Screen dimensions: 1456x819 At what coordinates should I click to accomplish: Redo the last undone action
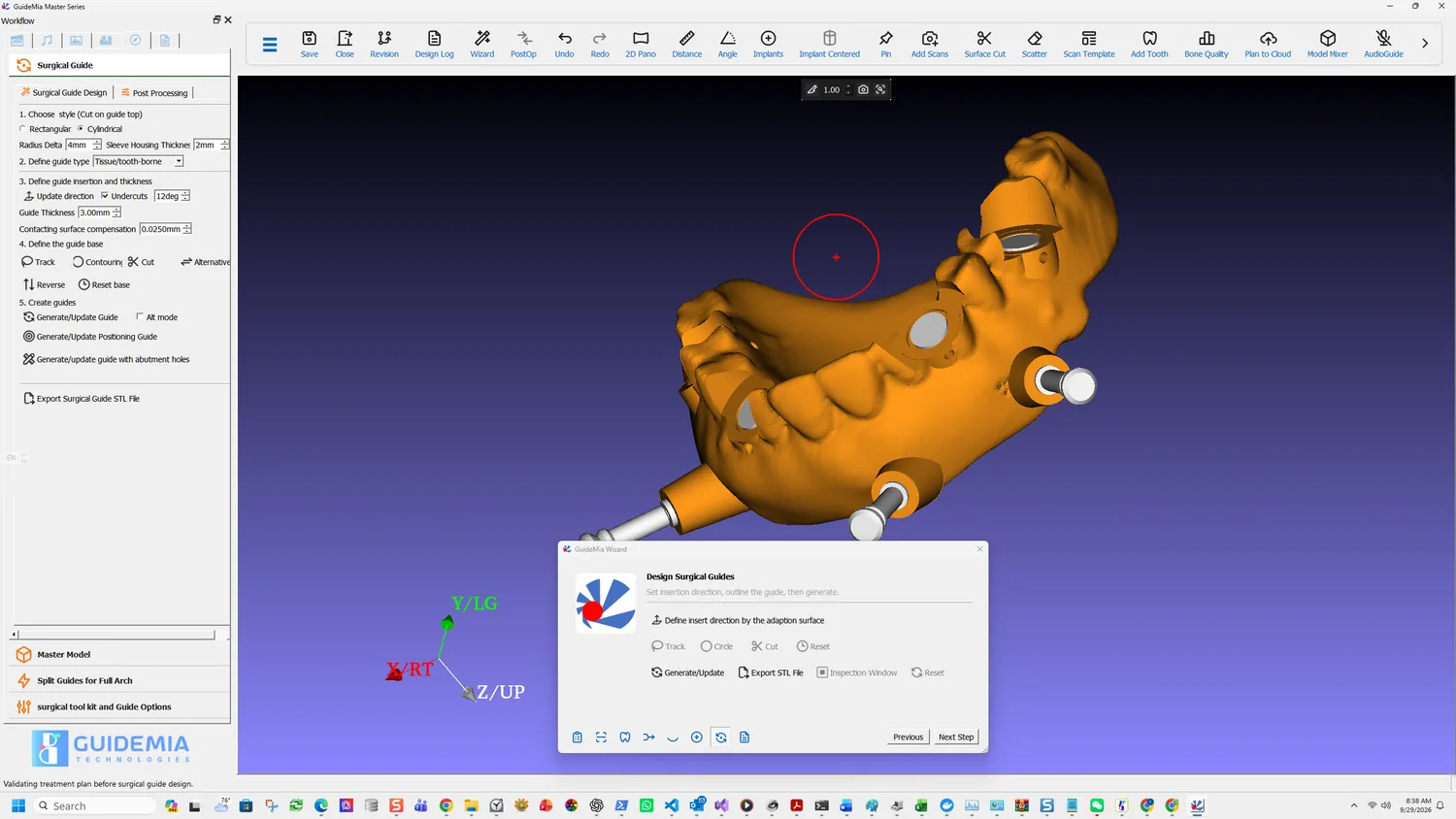(600, 44)
